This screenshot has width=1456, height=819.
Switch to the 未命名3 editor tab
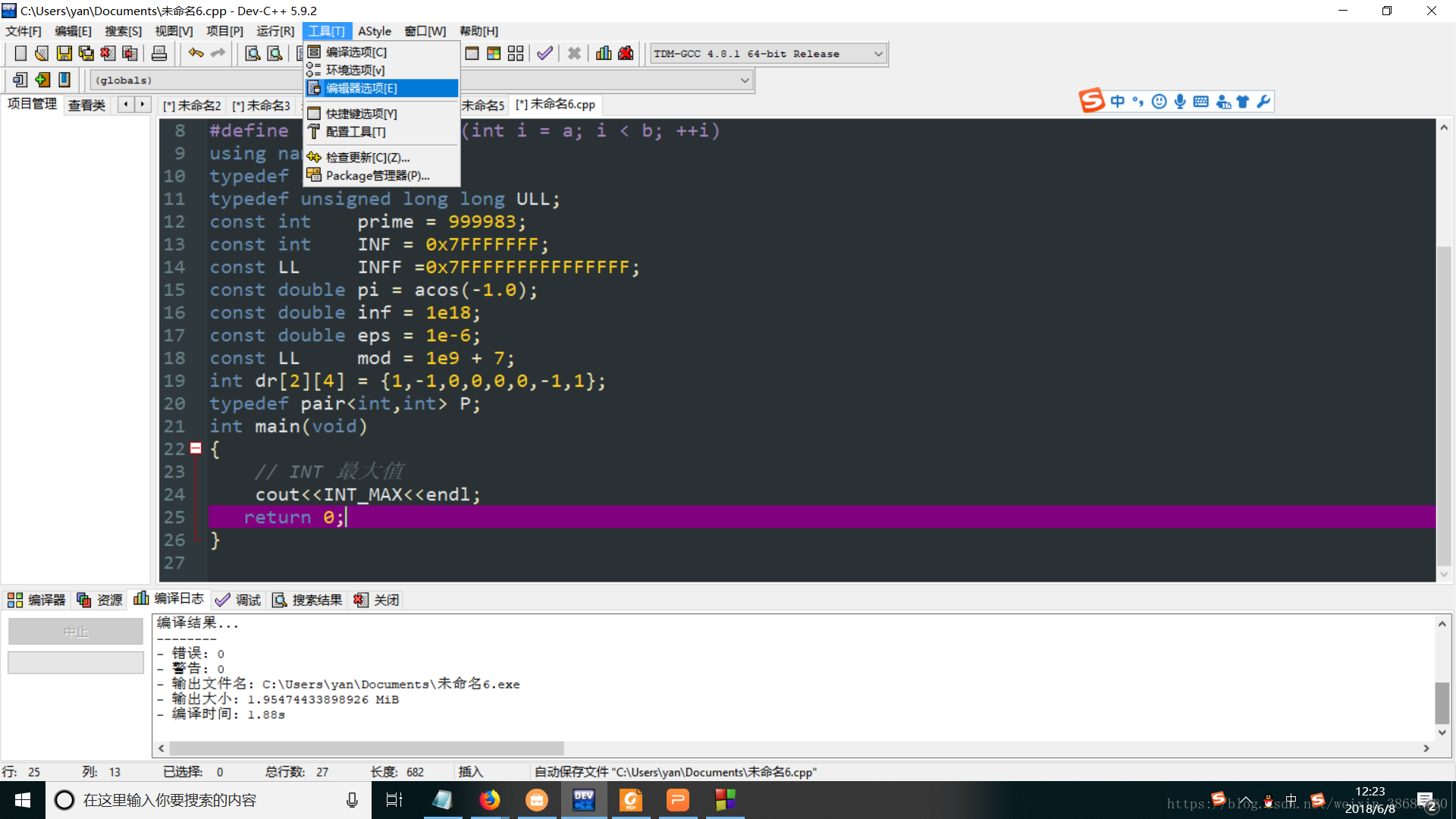click(262, 105)
